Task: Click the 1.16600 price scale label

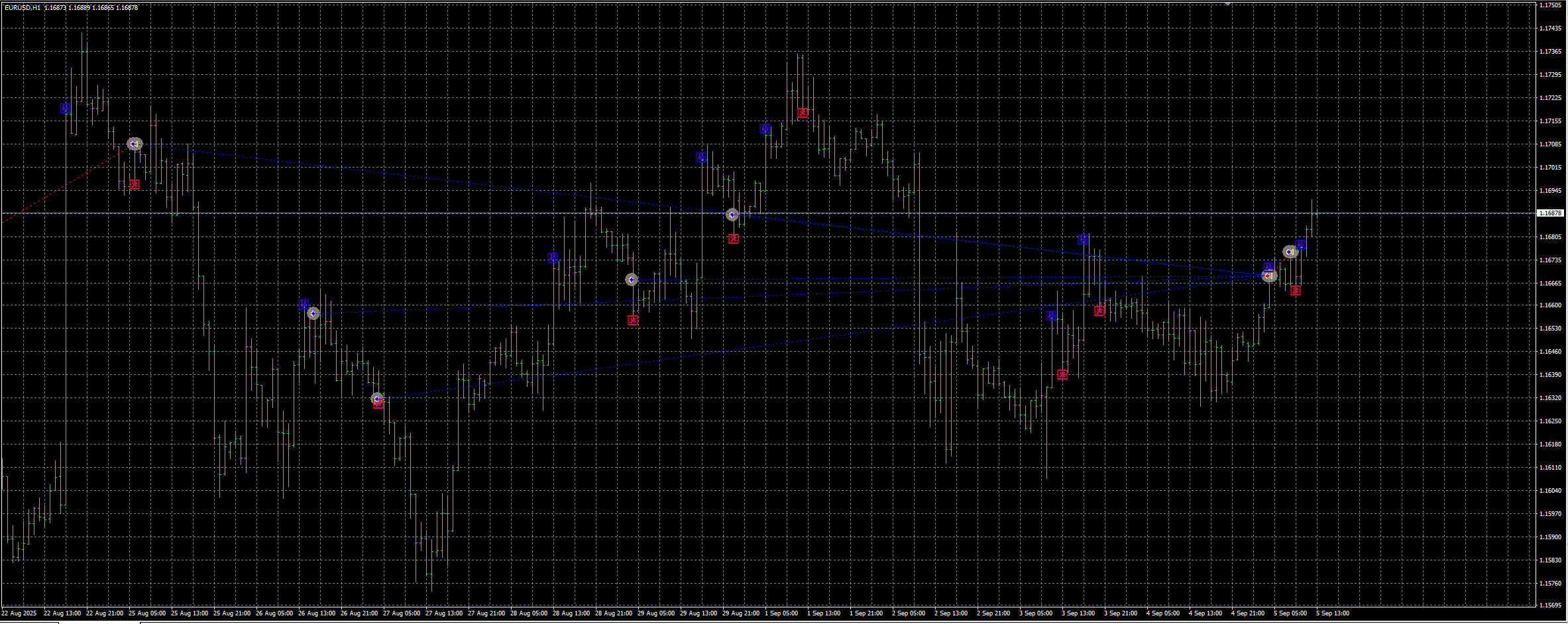Action: (1551, 305)
